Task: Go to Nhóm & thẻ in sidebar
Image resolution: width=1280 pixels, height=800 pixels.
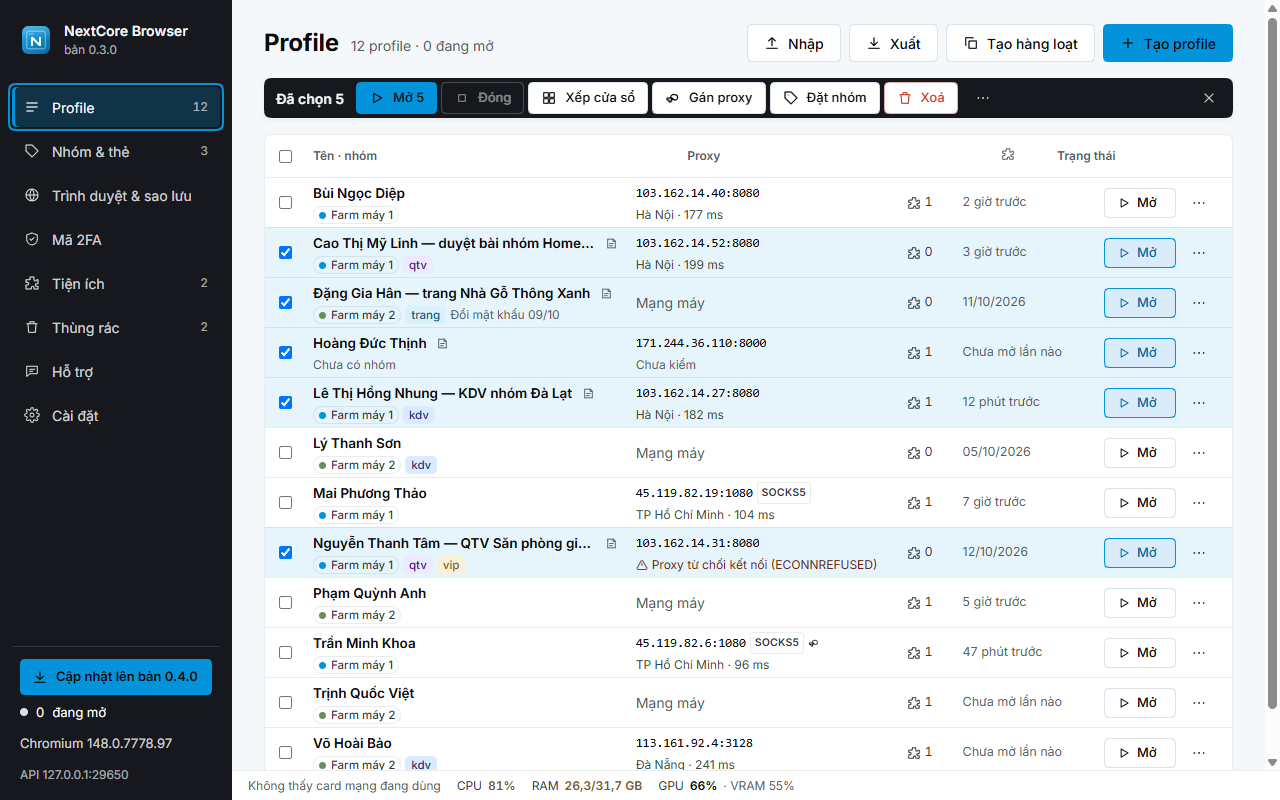Action: (116, 152)
